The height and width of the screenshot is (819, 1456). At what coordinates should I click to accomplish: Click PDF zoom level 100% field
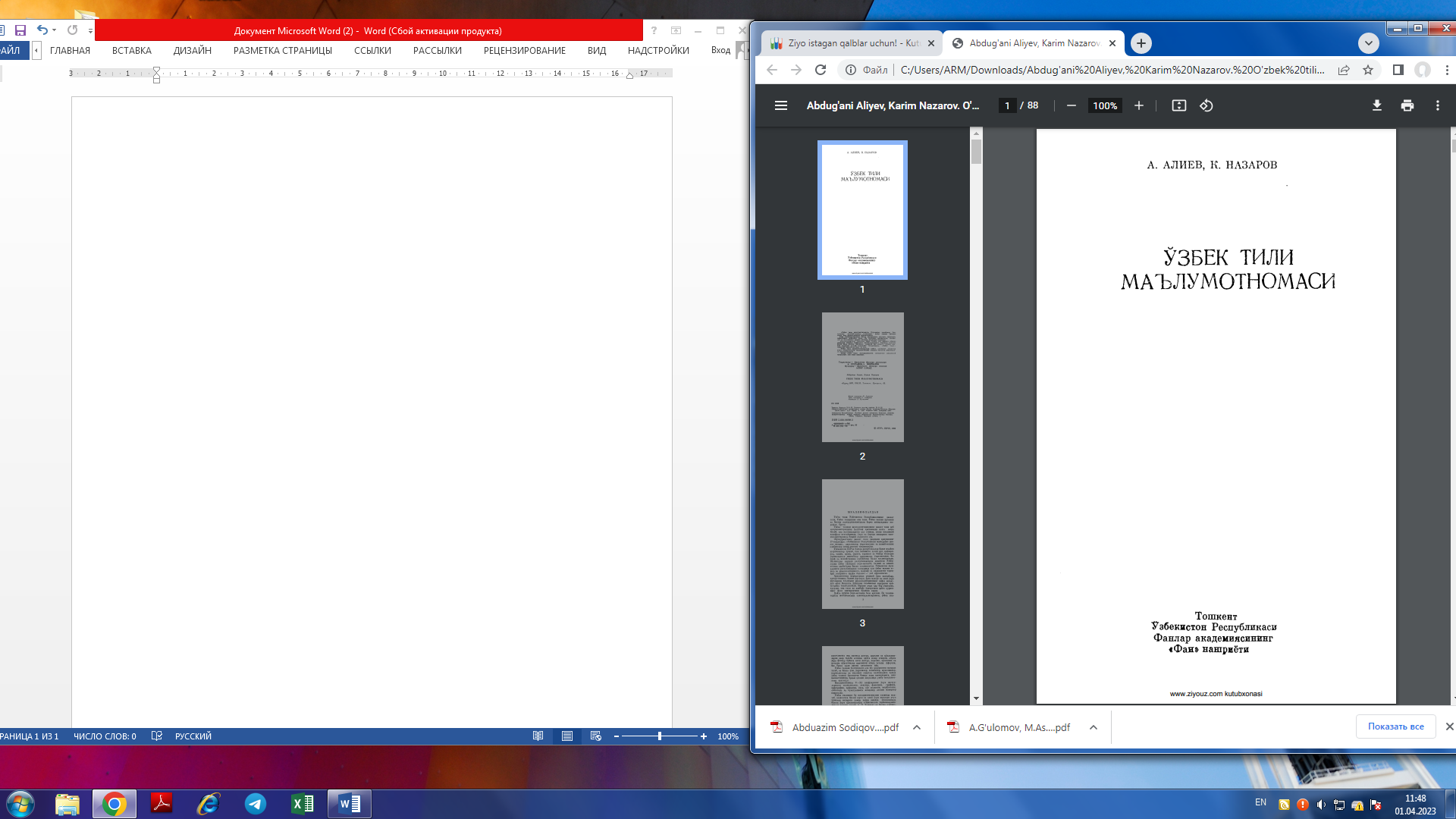coord(1105,105)
